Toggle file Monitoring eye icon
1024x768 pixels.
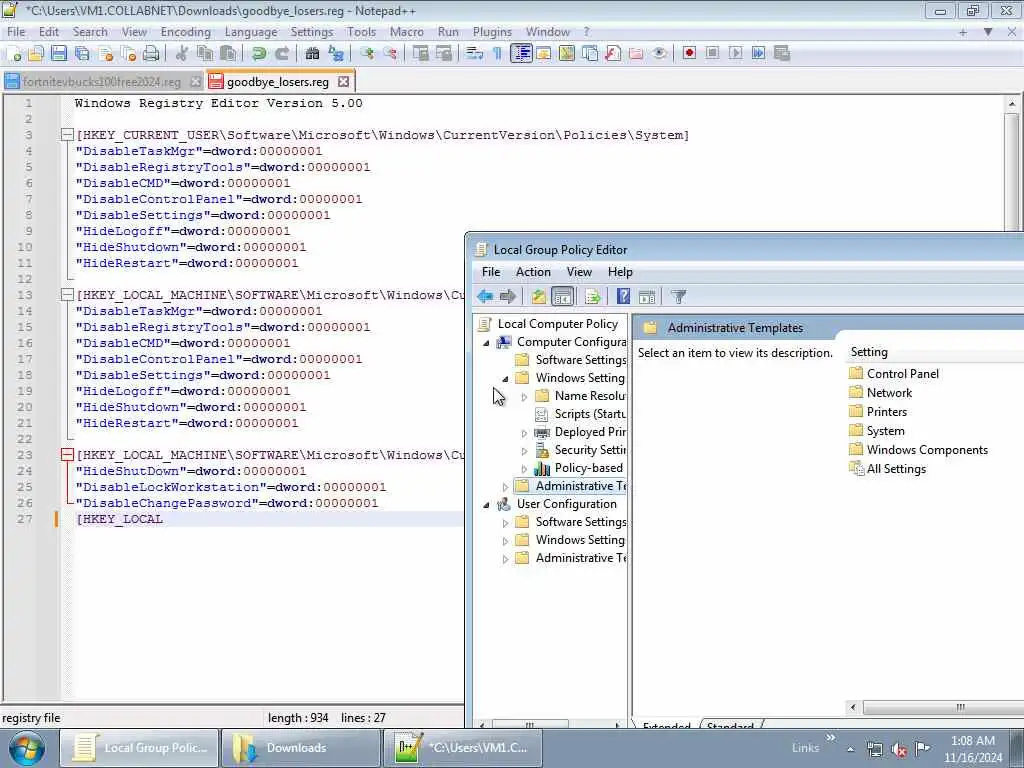click(x=660, y=54)
